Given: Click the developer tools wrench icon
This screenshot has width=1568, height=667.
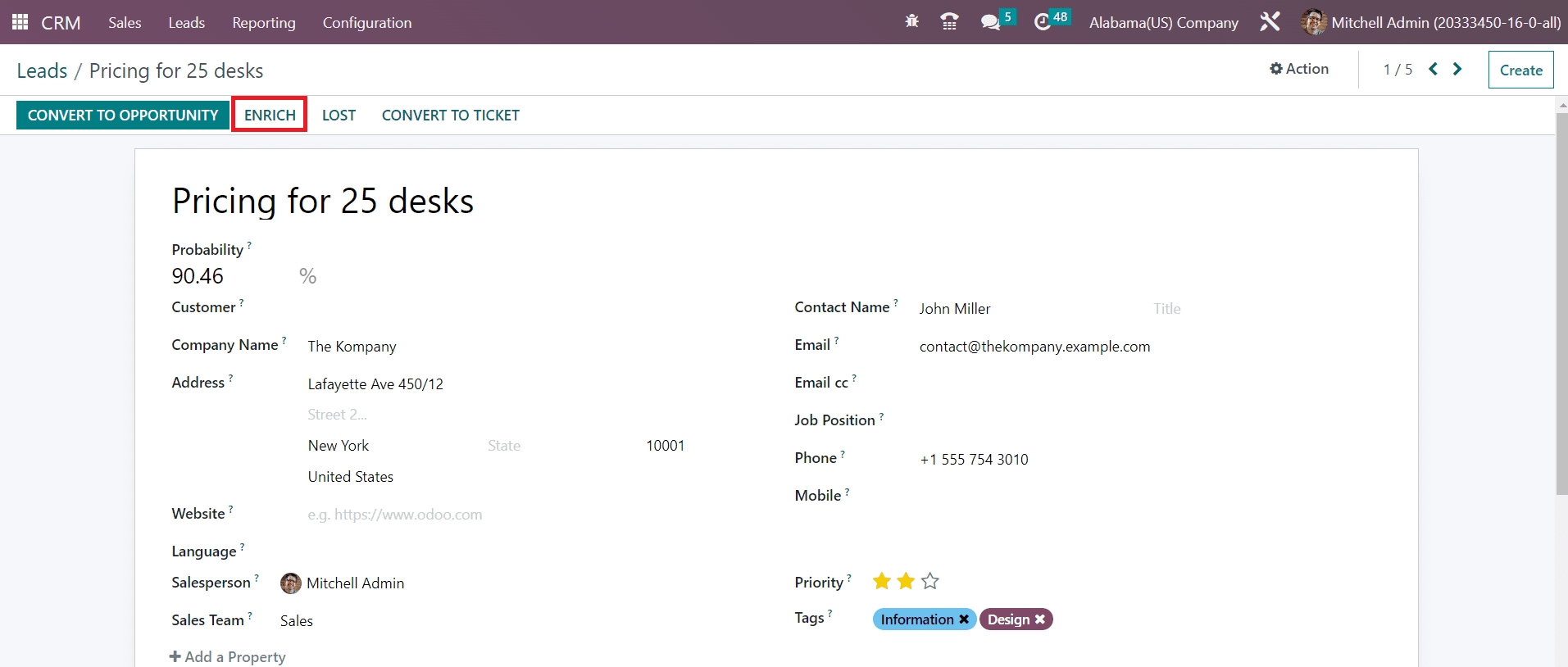Looking at the screenshot, I should pos(1270,22).
